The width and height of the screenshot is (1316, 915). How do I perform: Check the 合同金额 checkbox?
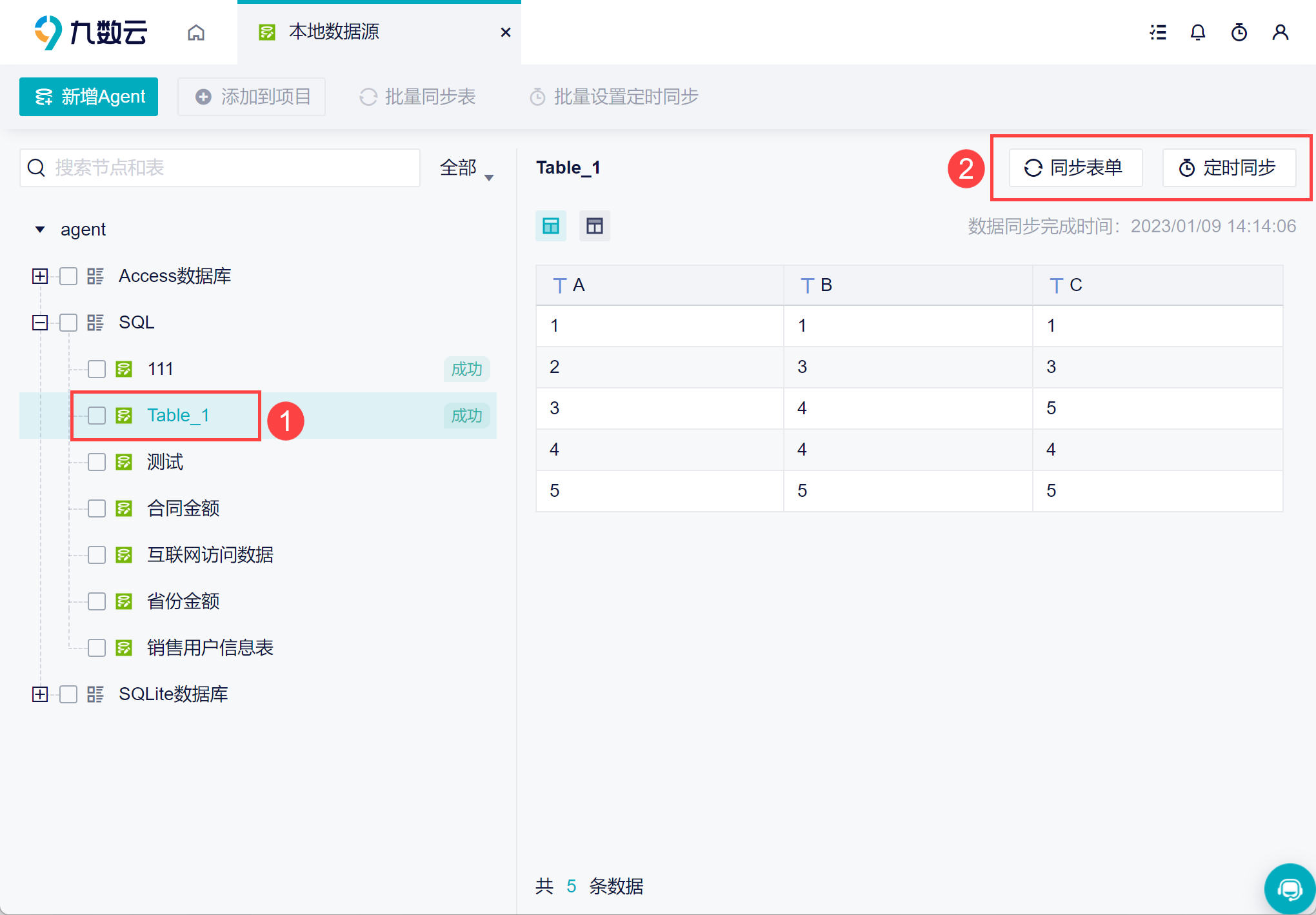coord(97,508)
